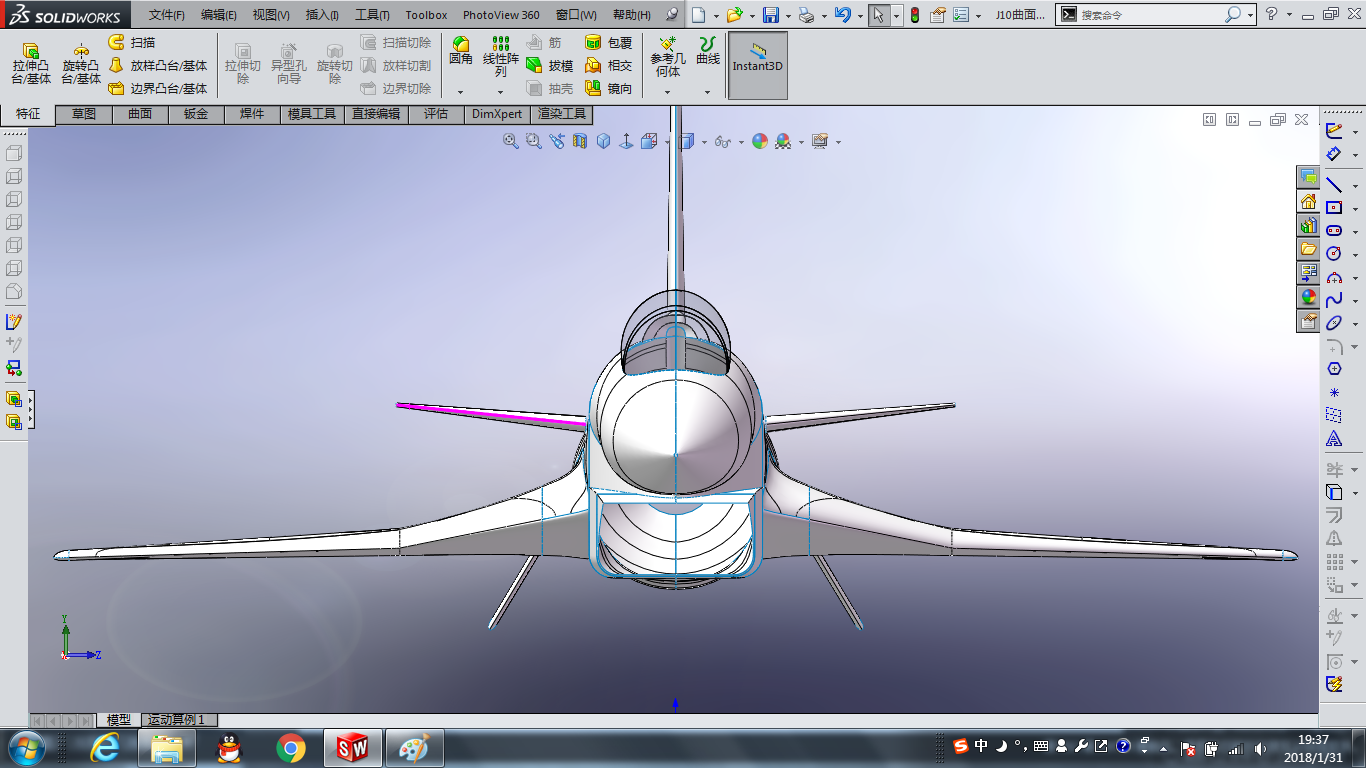Expand dropdown next to Save icon
The height and width of the screenshot is (768, 1366).
click(x=788, y=16)
